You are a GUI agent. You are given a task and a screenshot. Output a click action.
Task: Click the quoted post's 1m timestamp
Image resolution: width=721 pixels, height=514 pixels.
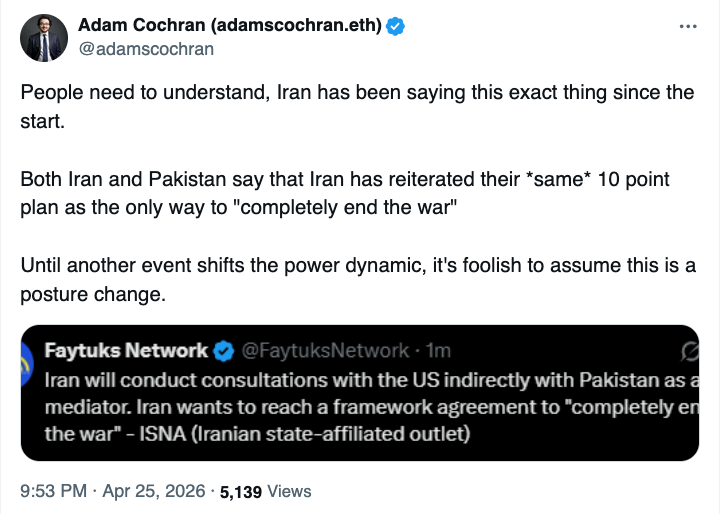(x=438, y=351)
